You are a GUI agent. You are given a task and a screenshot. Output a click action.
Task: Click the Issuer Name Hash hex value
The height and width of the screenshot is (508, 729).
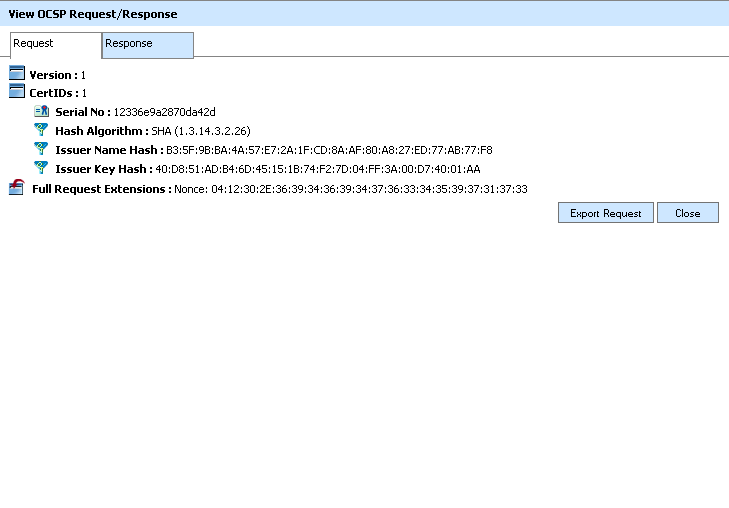tap(328, 150)
